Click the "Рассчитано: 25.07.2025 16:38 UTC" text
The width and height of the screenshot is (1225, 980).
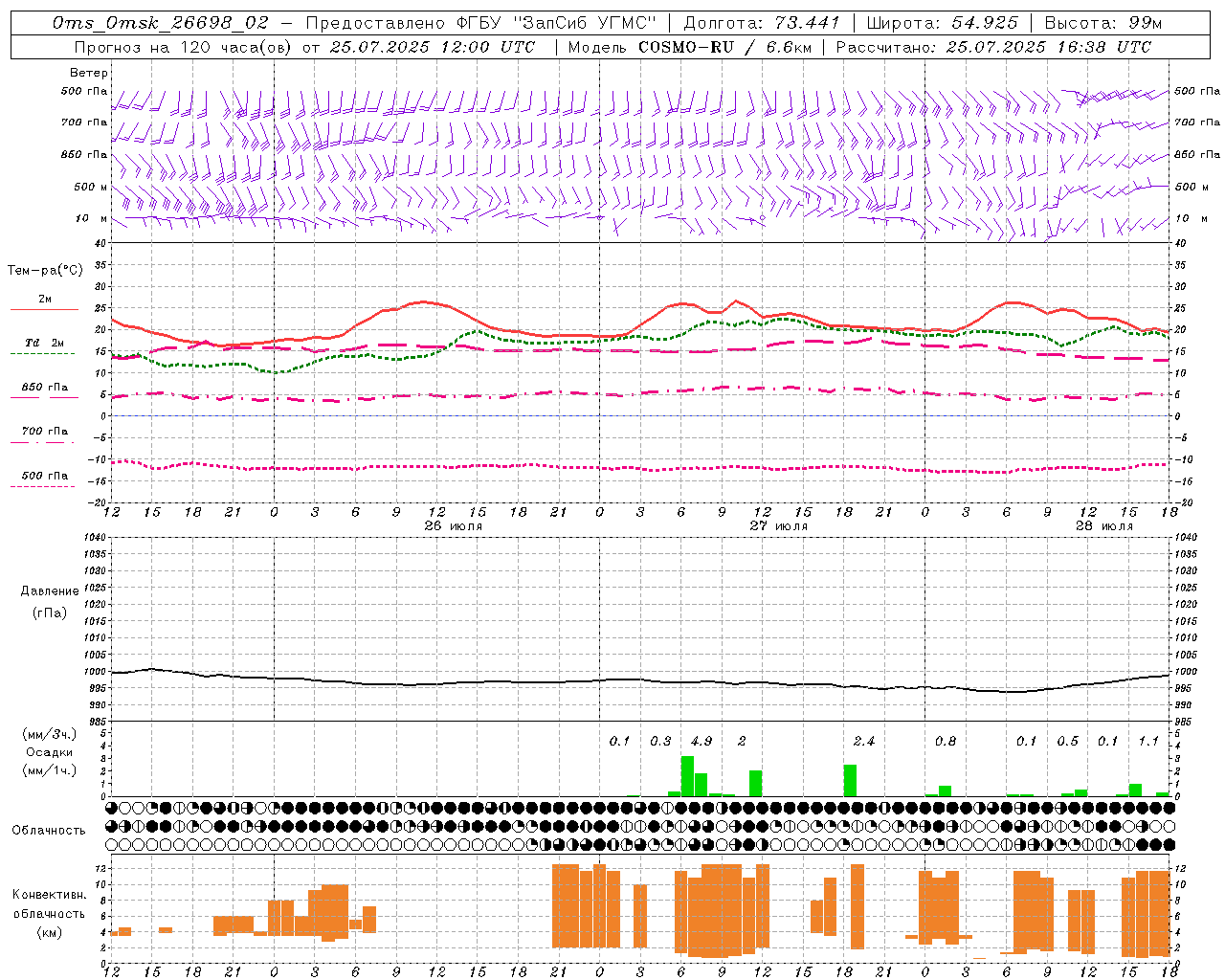(x=993, y=47)
